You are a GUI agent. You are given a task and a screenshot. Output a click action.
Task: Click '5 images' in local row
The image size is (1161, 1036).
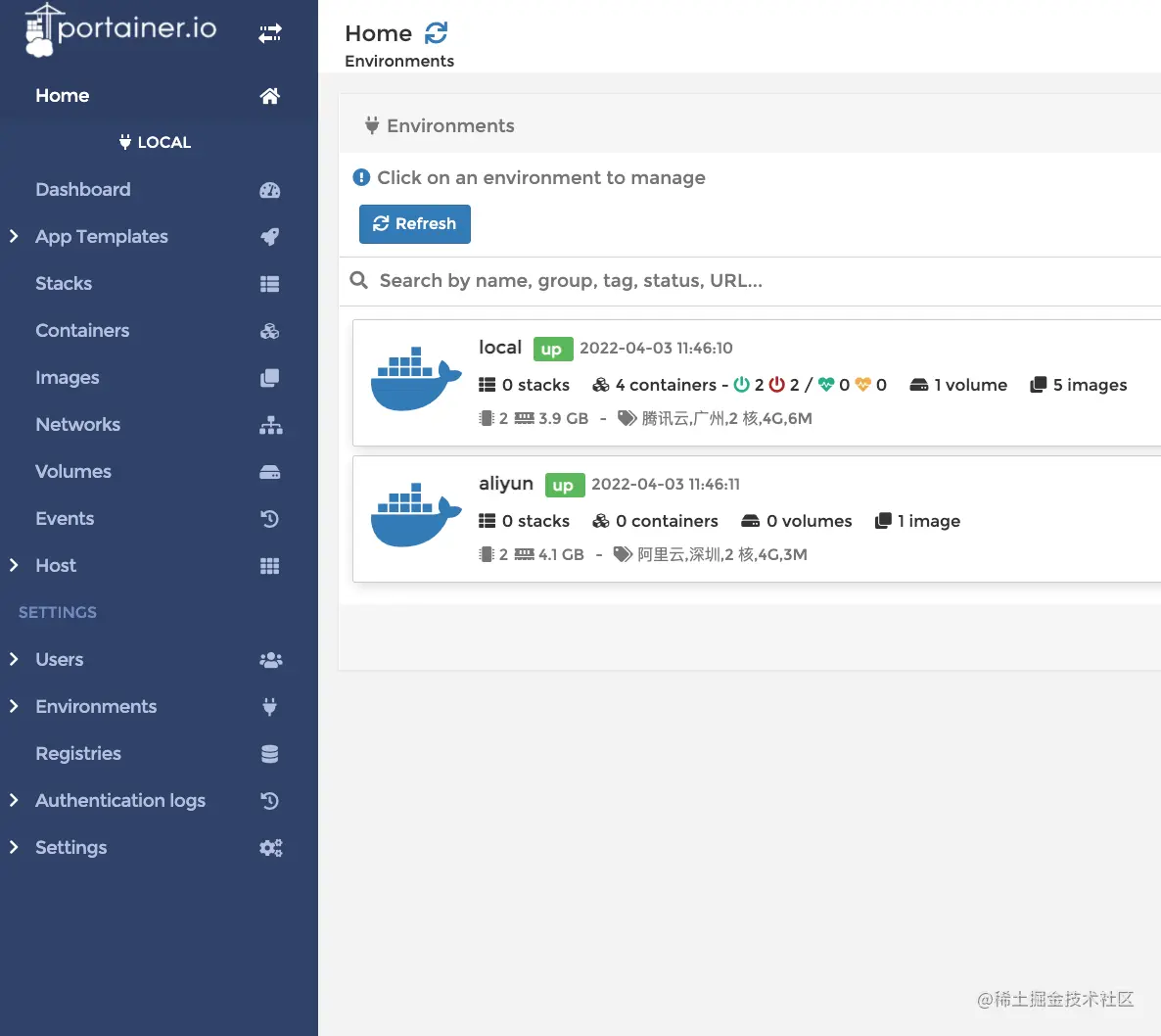tap(1090, 385)
